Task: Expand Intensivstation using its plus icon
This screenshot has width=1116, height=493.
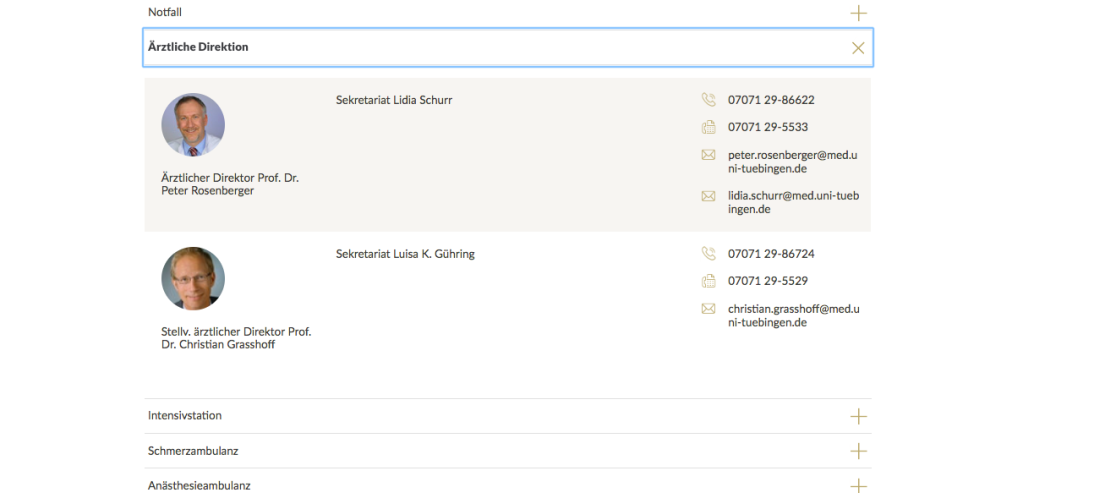Action: click(x=858, y=416)
